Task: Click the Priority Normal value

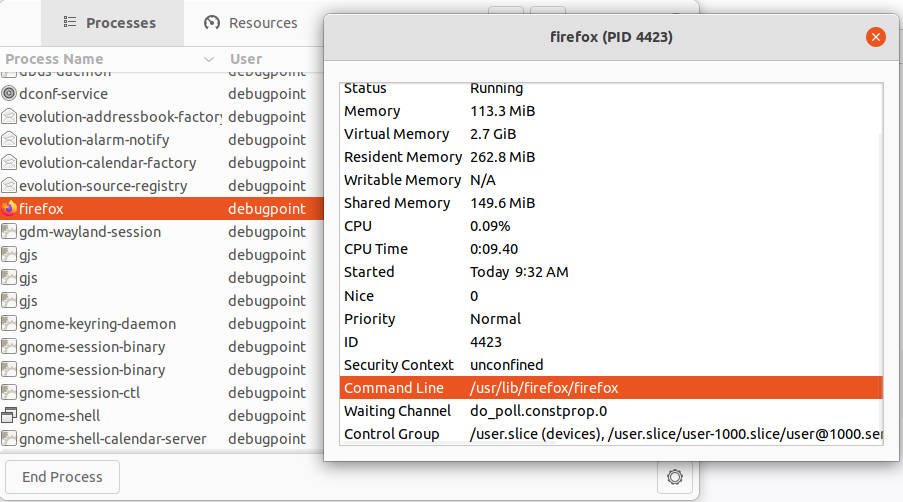Action: coord(495,318)
